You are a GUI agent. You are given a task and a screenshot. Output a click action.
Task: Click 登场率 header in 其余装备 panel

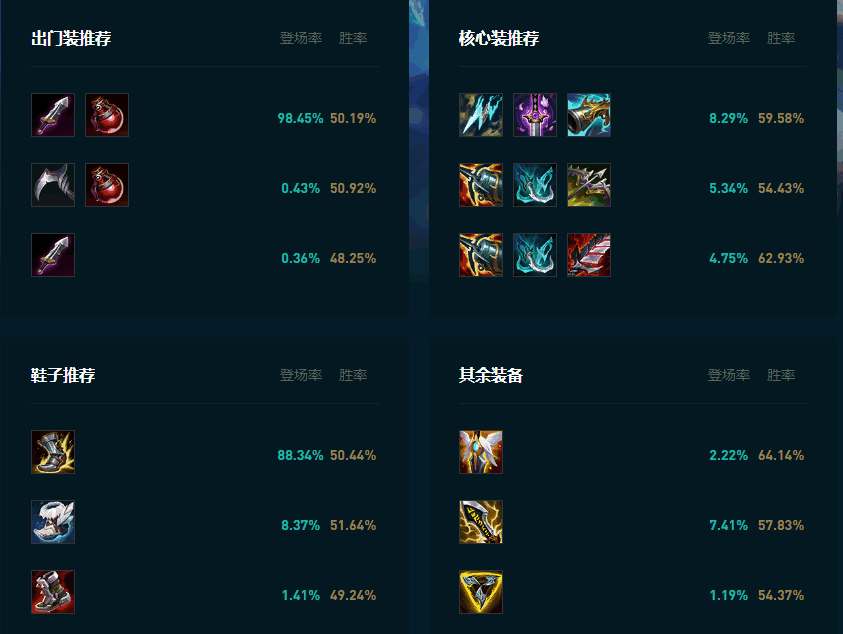[x=729, y=375]
